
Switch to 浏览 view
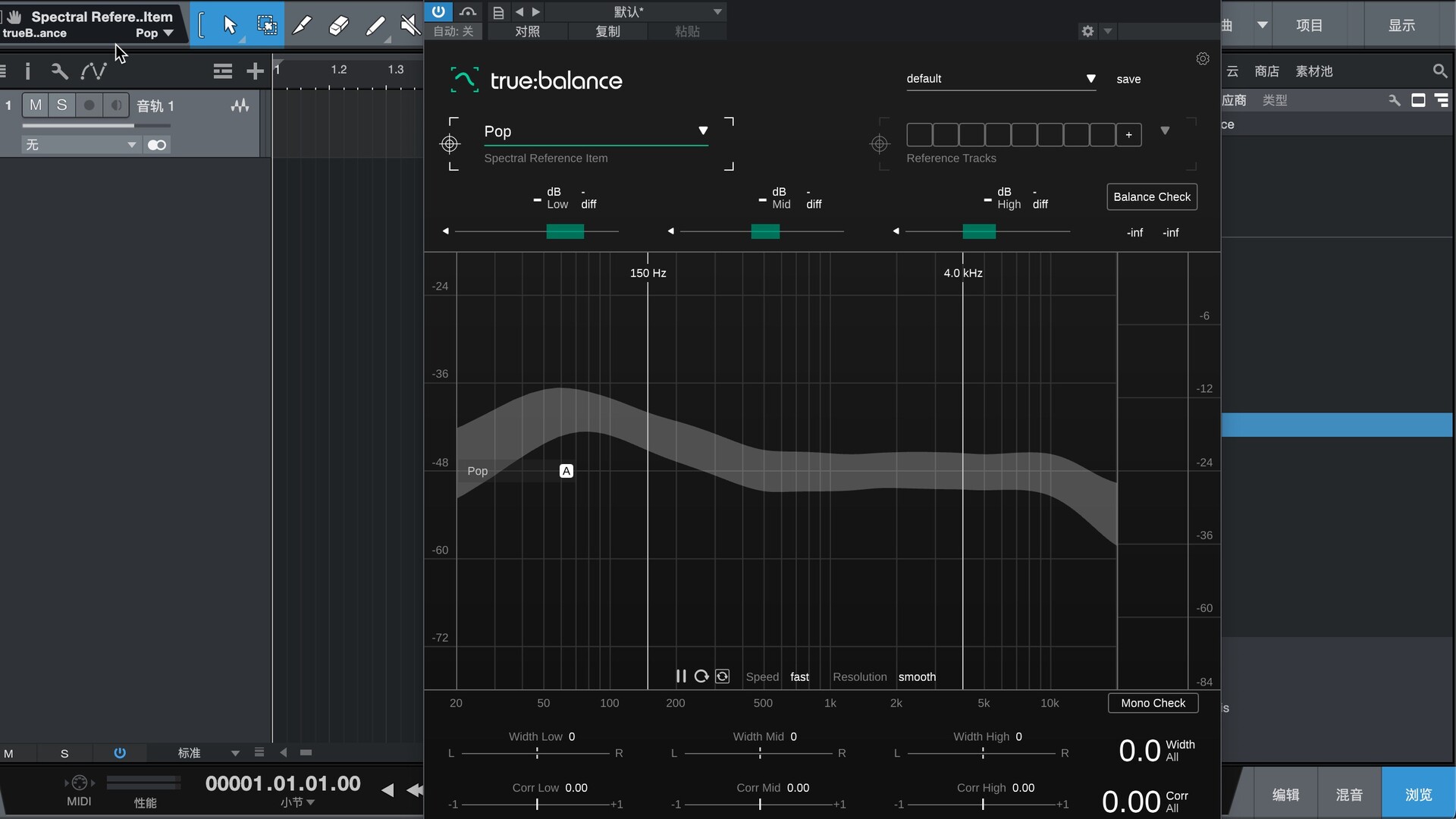tap(1418, 794)
